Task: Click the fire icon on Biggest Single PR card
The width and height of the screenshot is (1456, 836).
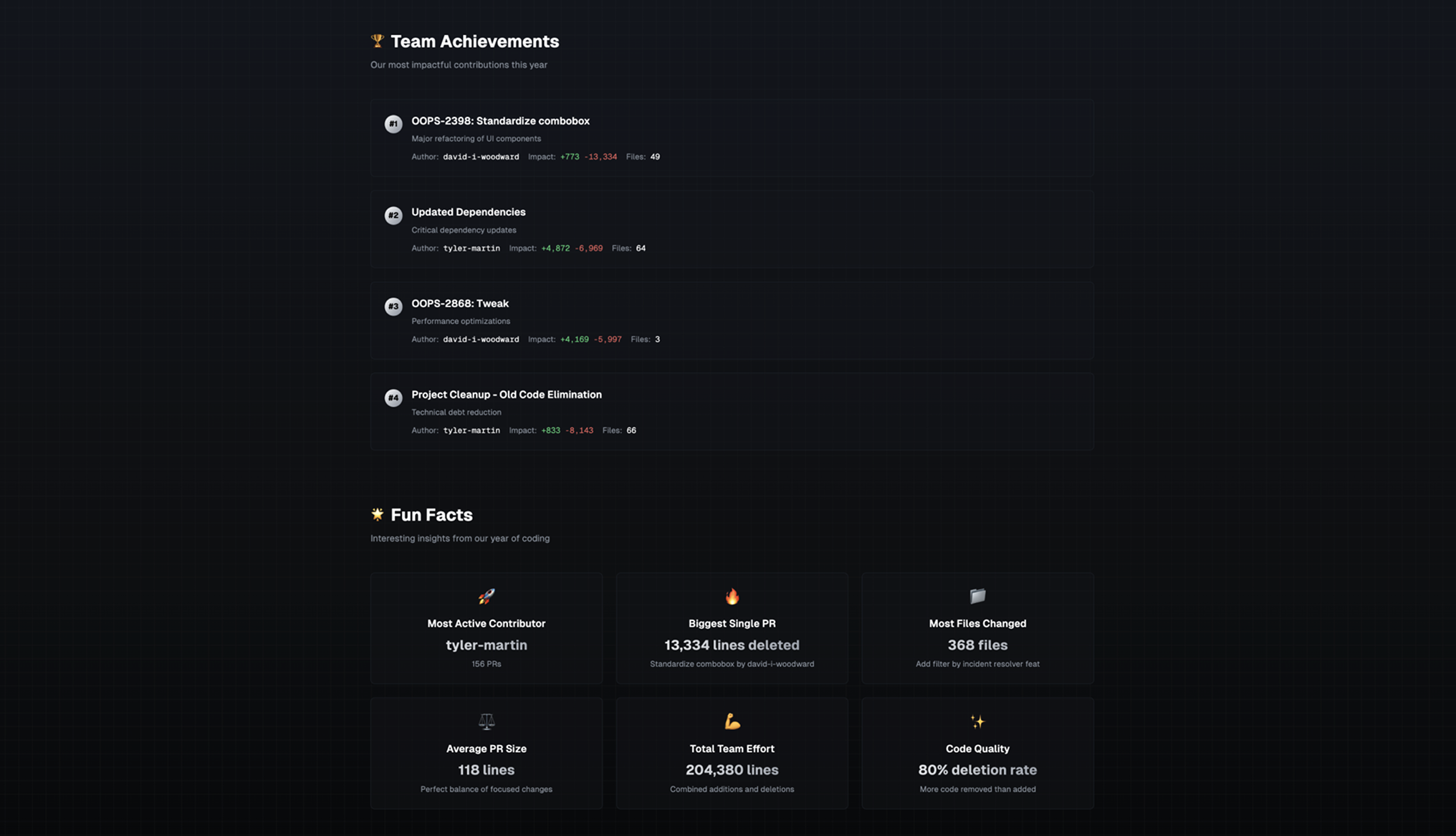Action: (x=732, y=597)
